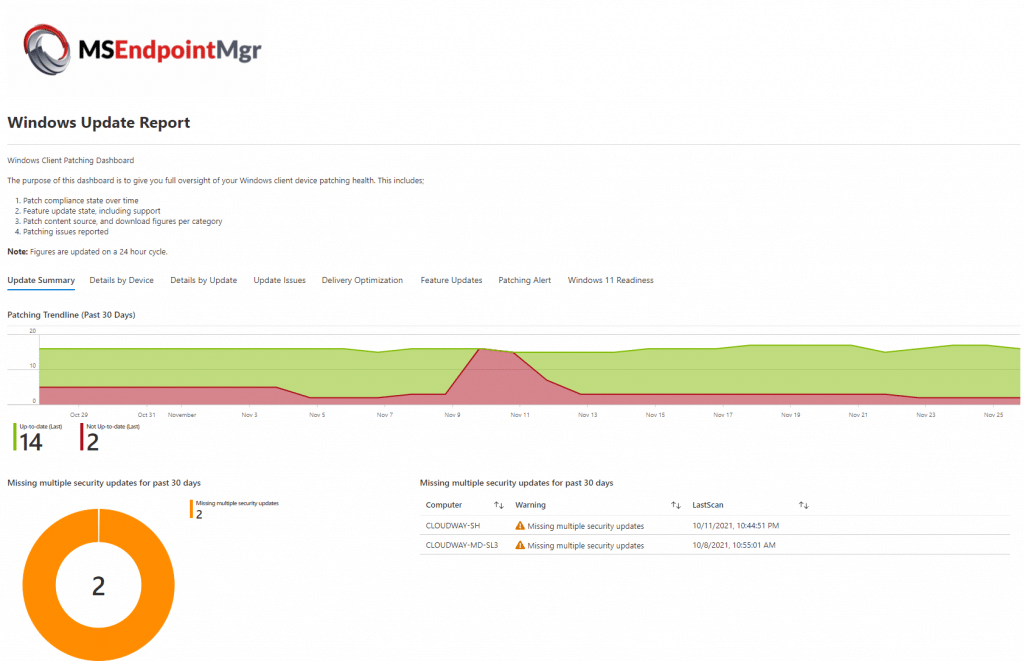
Task: Click the warning triangle icon for CLOUDWAY-MD-SL3
Action: coord(520,545)
